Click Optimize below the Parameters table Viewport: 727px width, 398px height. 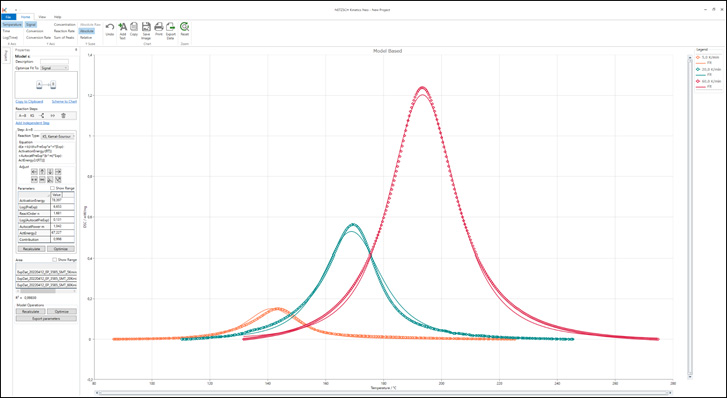click(x=61, y=249)
